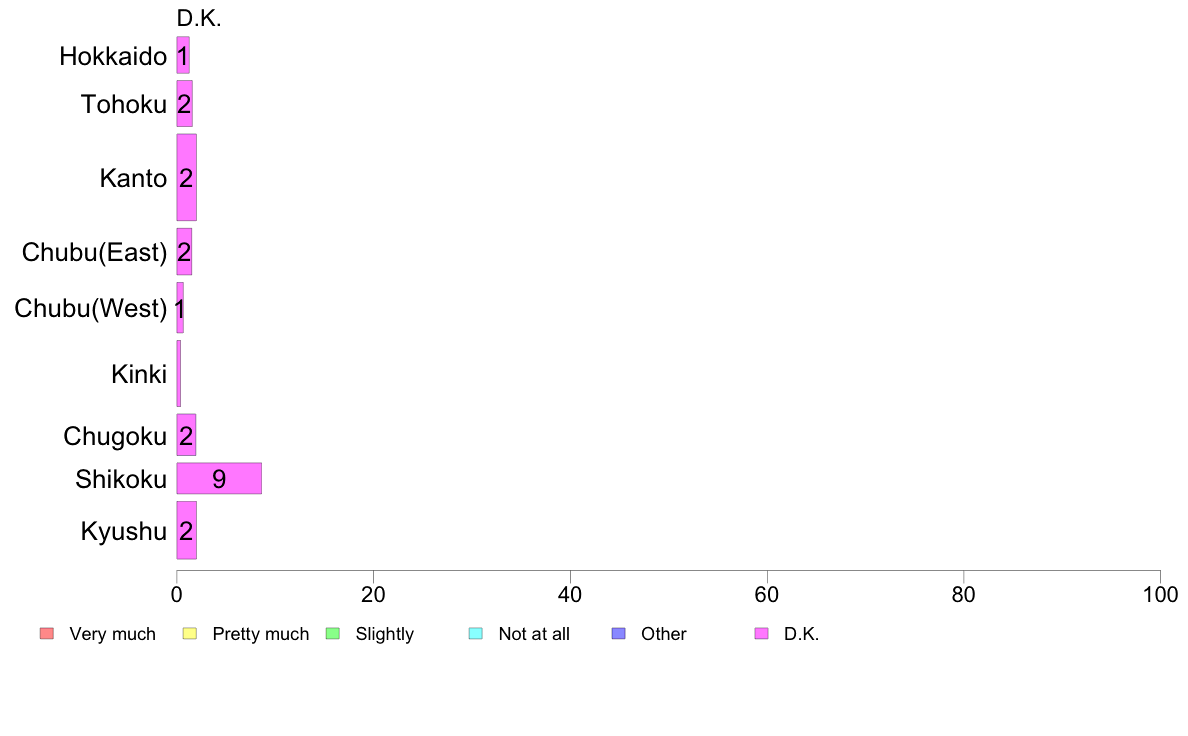Click the Chubu(West) axis label

pyautogui.click(x=91, y=308)
